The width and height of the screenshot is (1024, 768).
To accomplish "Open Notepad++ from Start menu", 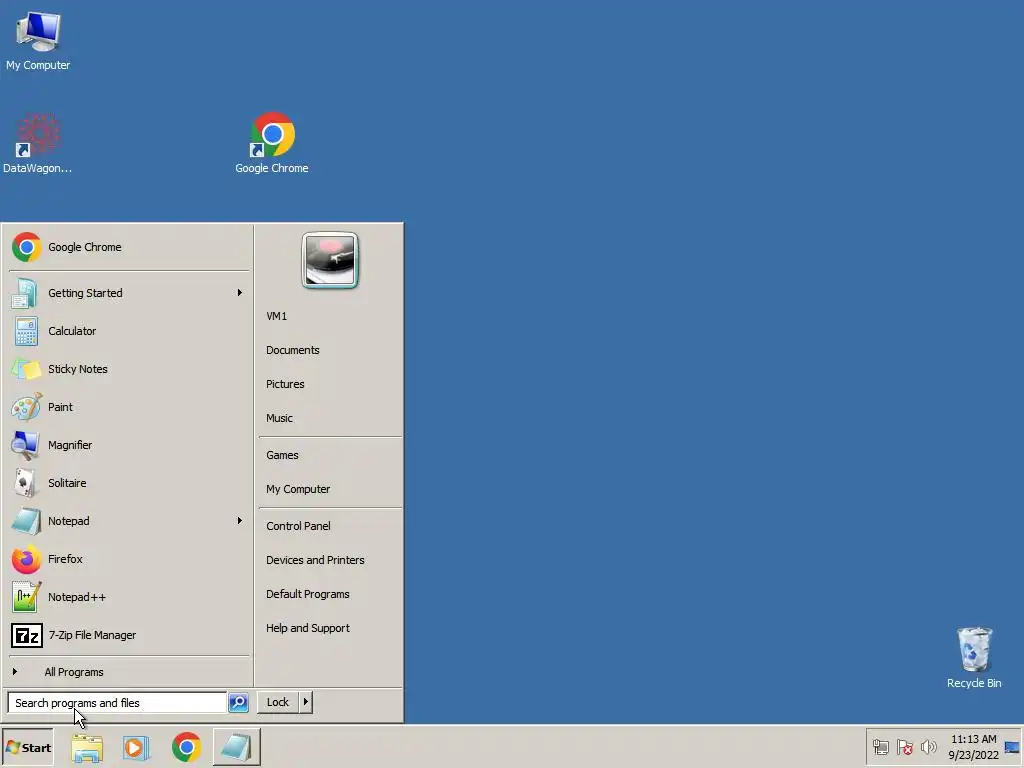I will (129, 597).
